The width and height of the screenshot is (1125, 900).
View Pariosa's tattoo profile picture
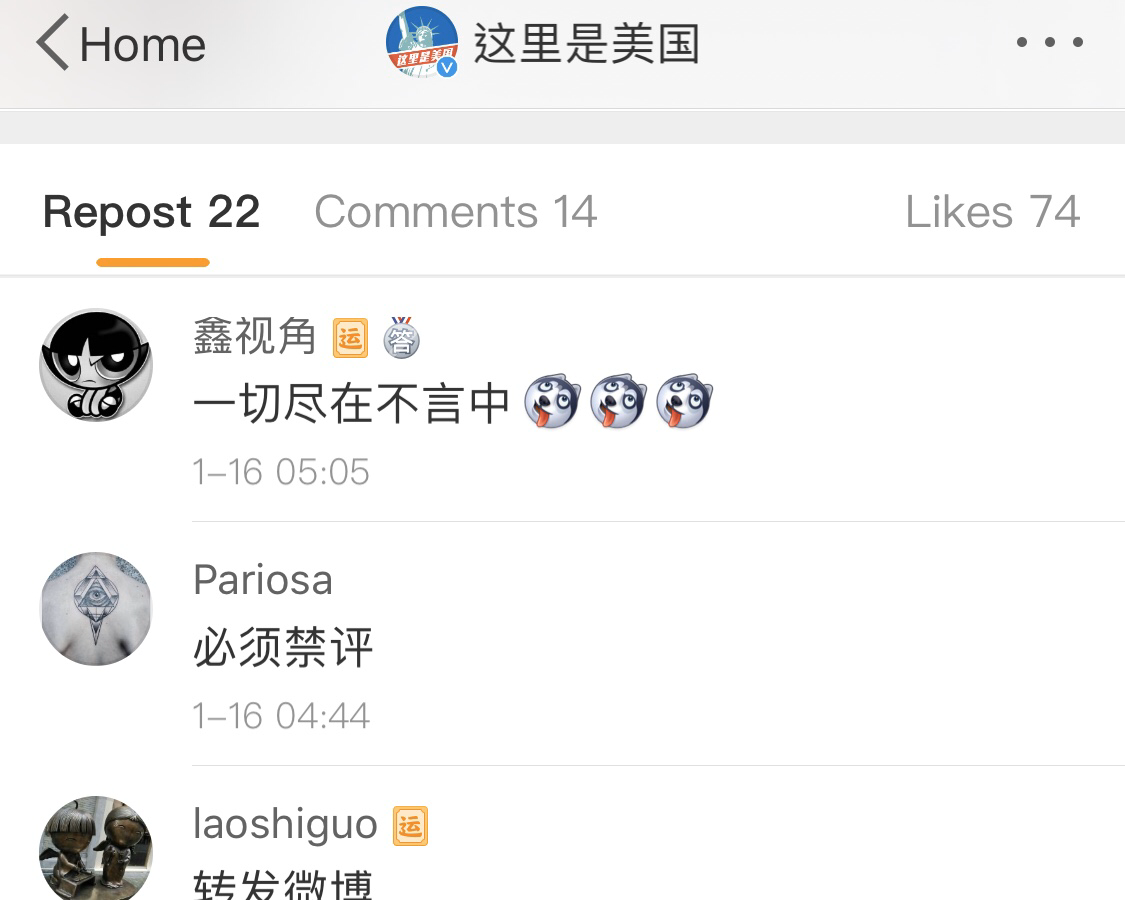(96, 609)
